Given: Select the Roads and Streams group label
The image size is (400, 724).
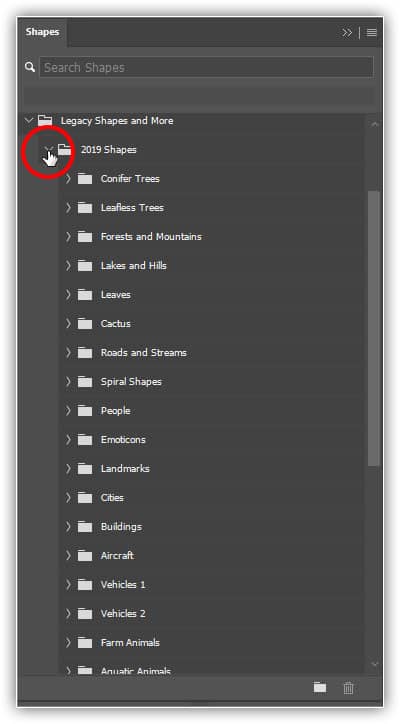Looking at the screenshot, I should click(x=144, y=353).
